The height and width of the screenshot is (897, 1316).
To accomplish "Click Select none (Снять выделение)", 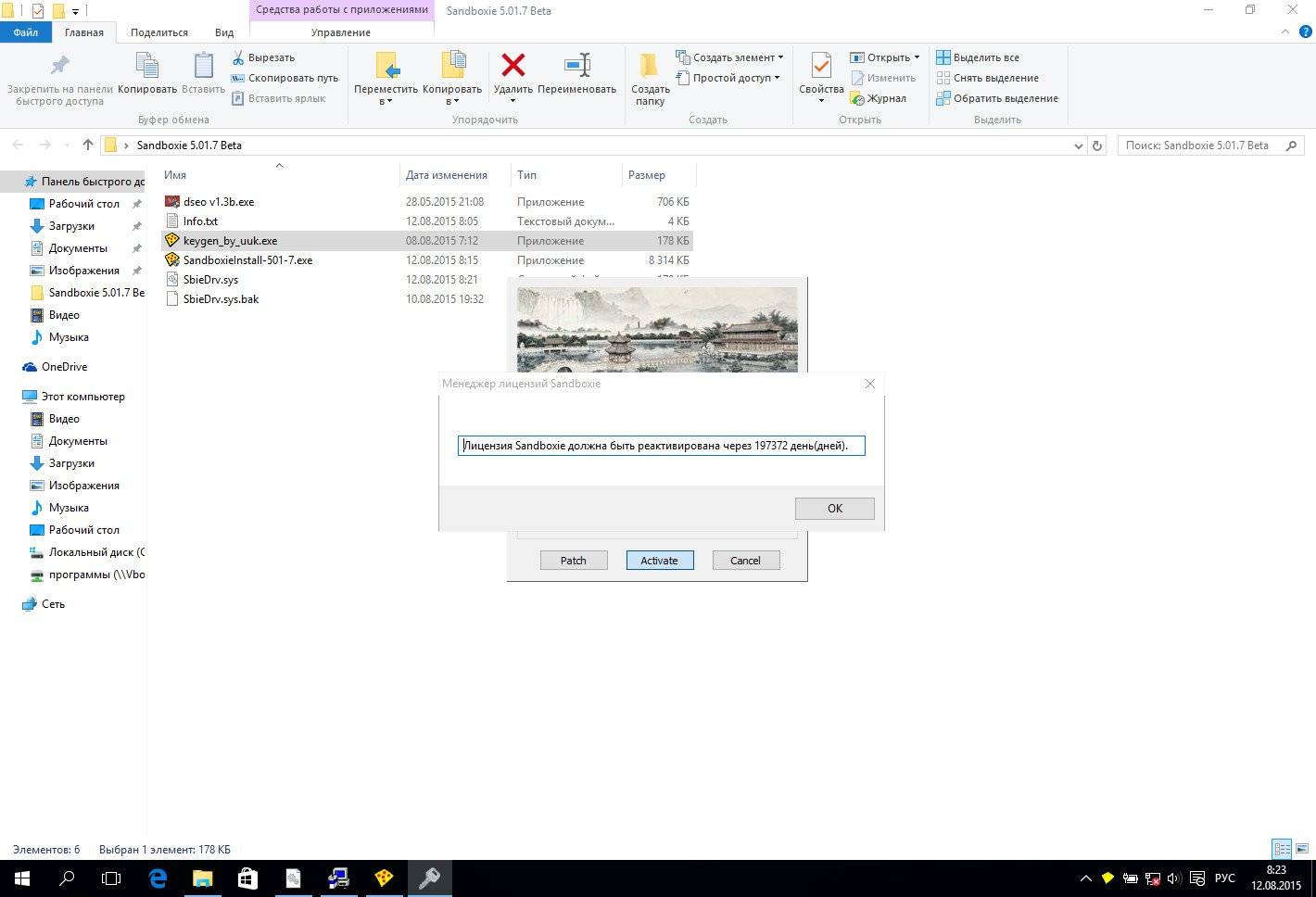I will click(987, 78).
